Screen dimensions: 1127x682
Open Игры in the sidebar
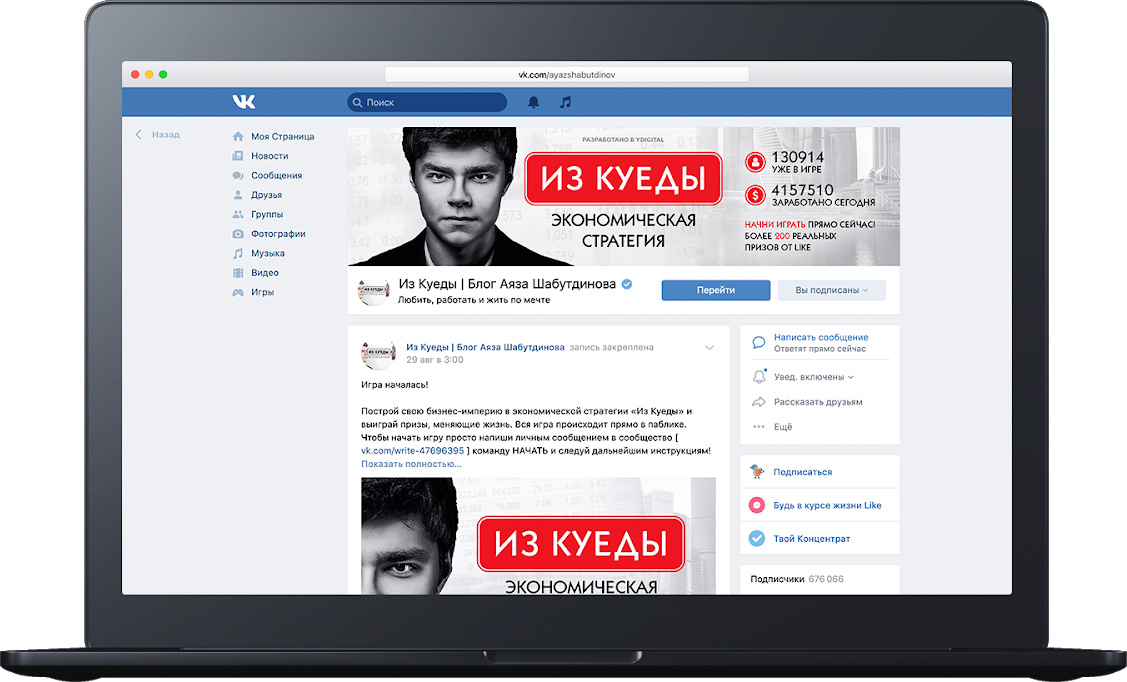(262, 292)
